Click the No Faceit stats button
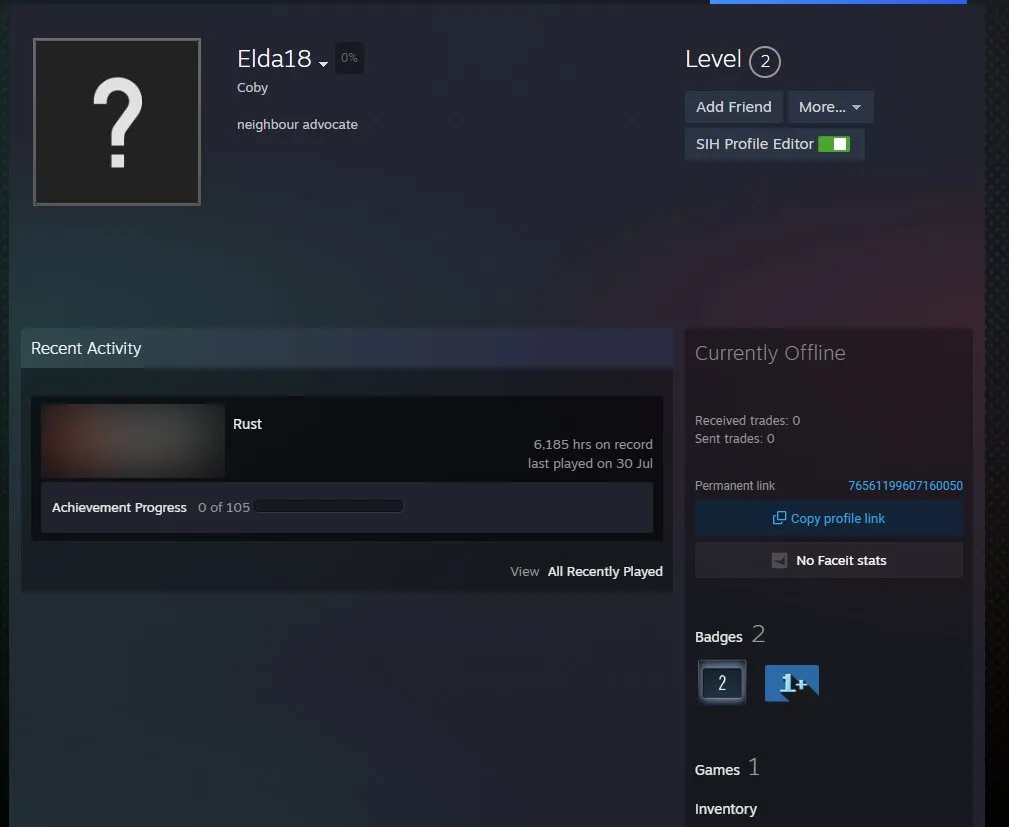This screenshot has width=1009, height=827. click(x=829, y=561)
